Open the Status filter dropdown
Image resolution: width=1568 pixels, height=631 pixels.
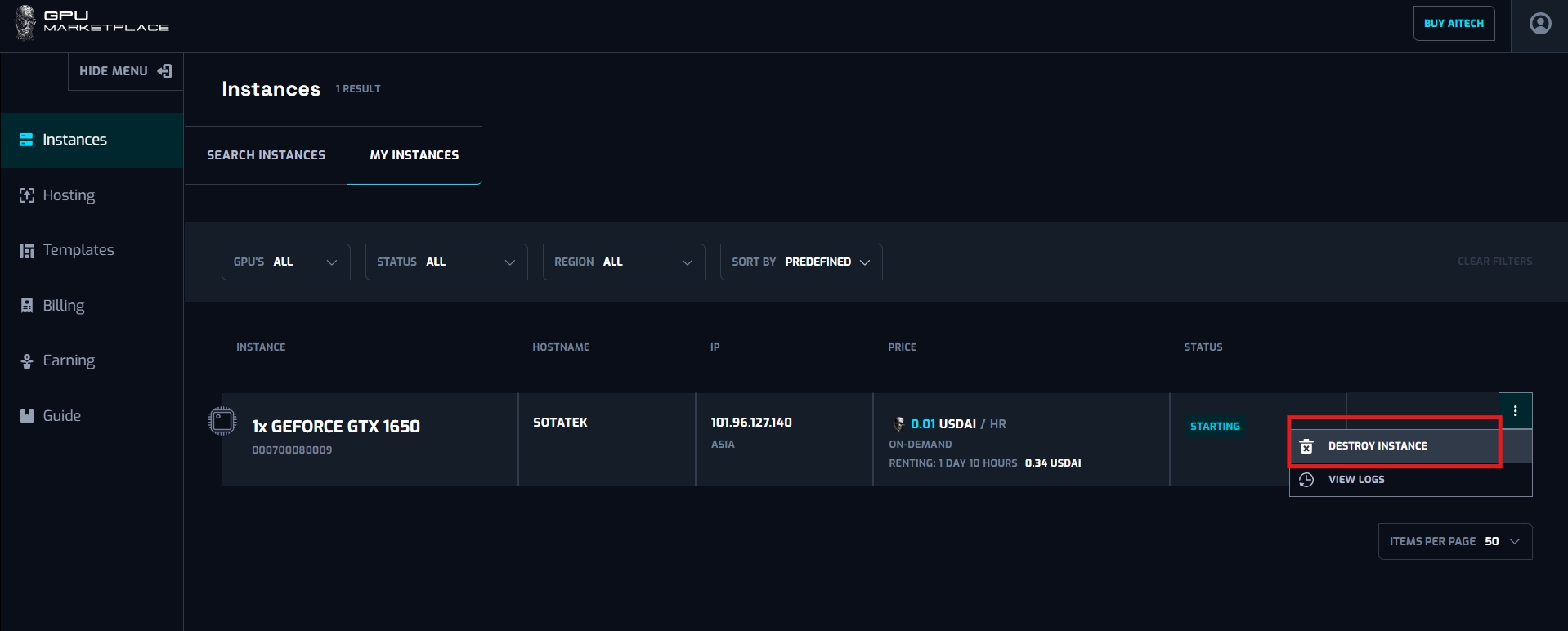tap(446, 262)
